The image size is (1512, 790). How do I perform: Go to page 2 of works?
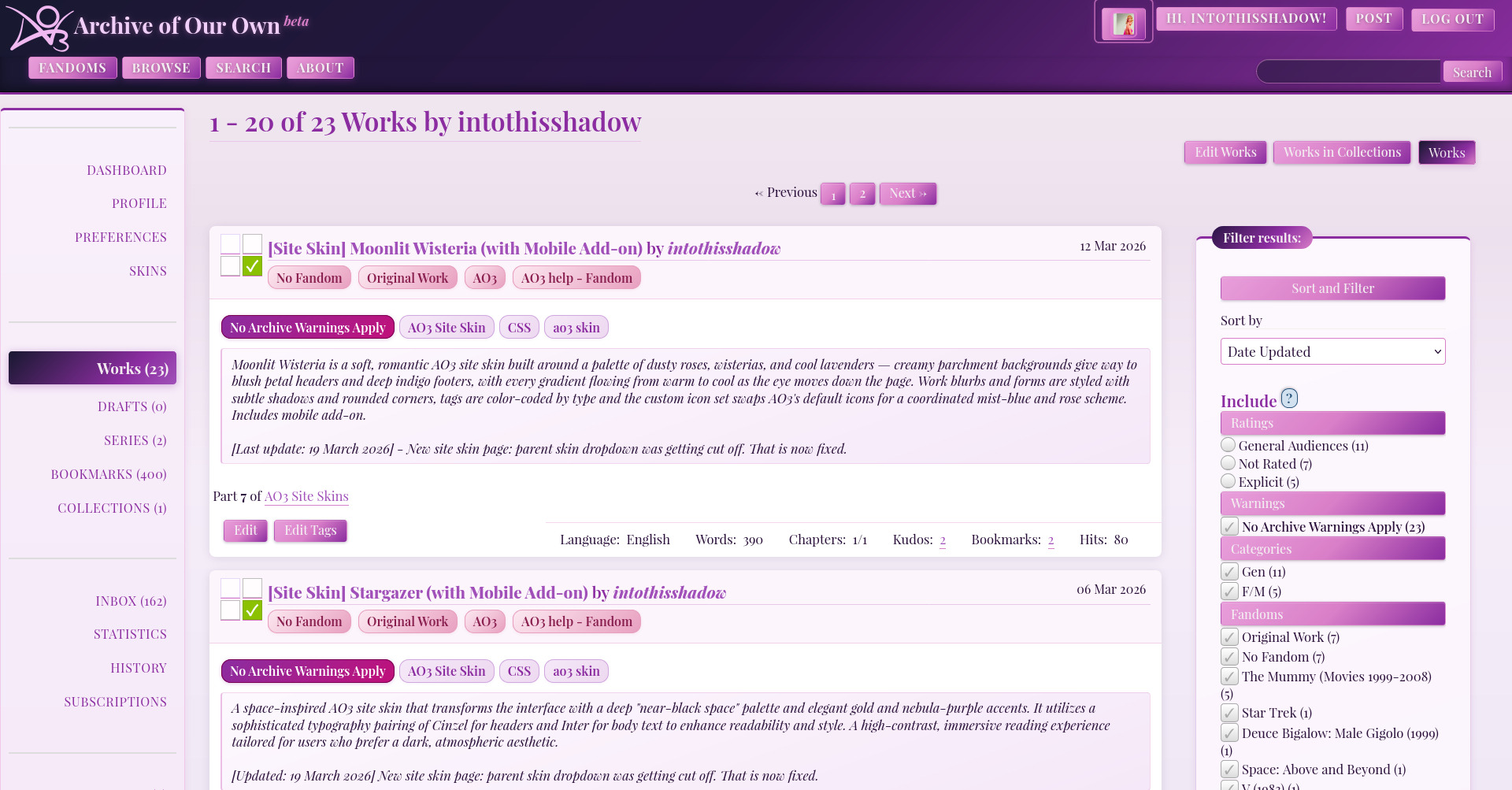click(862, 194)
